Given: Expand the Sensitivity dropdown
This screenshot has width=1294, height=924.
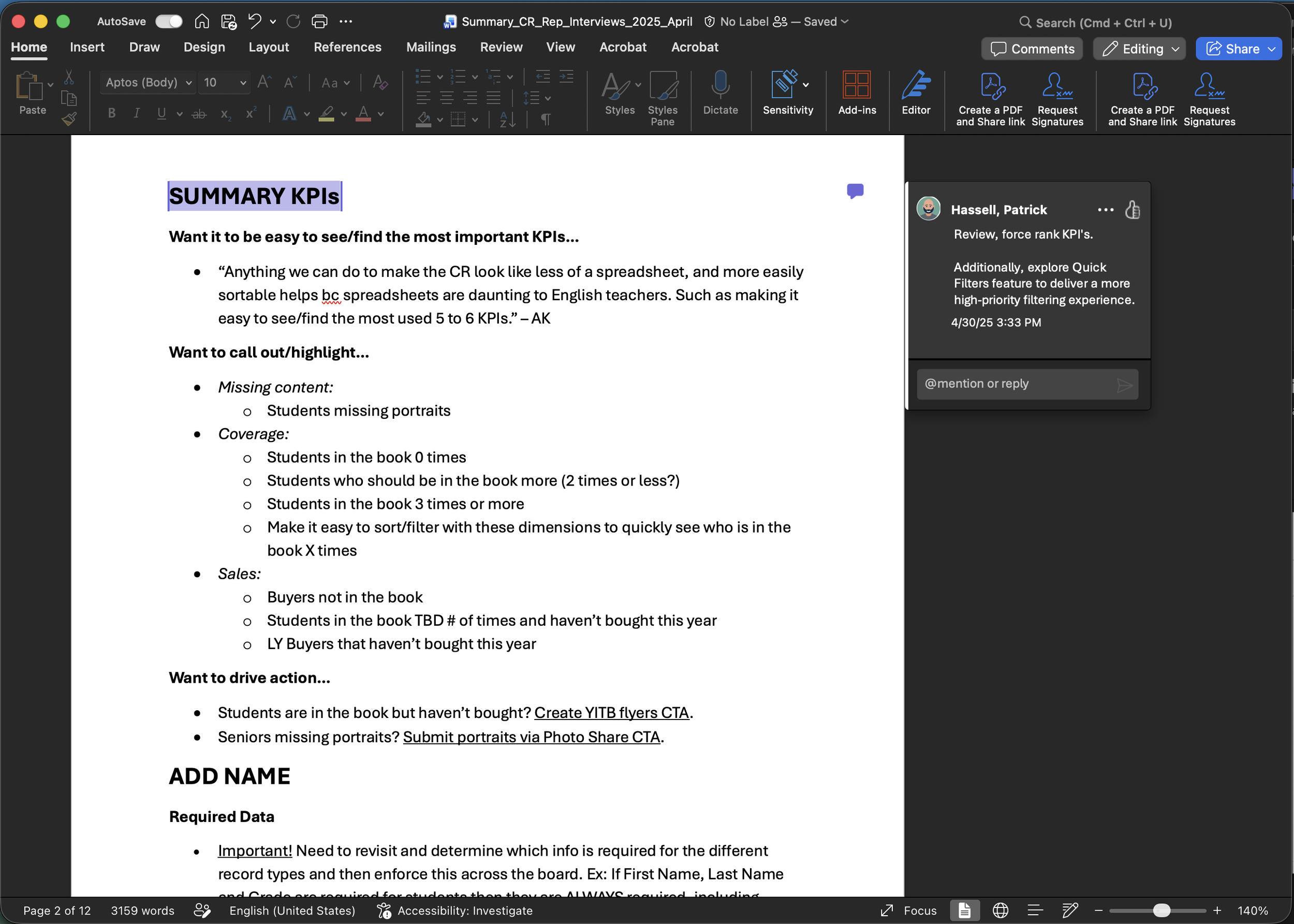Looking at the screenshot, I should click(805, 85).
